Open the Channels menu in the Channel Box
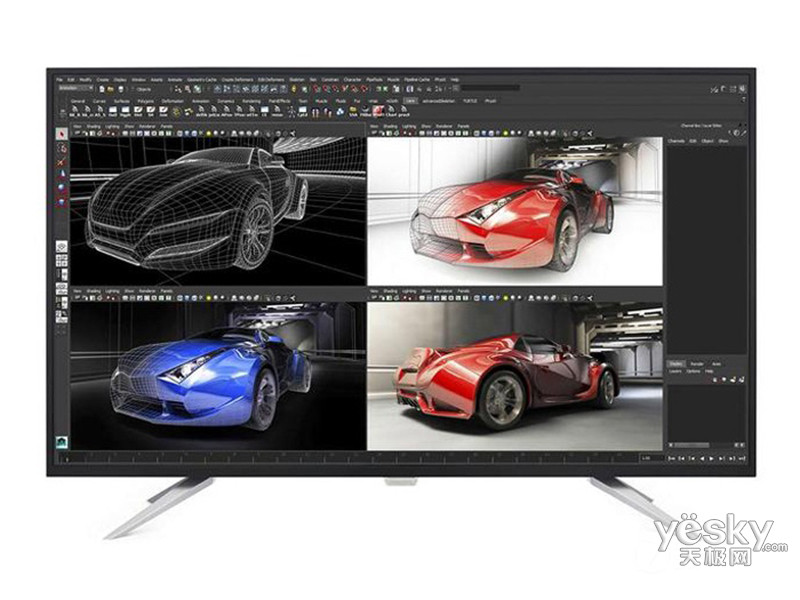Image resolution: width=800 pixels, height=600 pixels. point(676,141)
